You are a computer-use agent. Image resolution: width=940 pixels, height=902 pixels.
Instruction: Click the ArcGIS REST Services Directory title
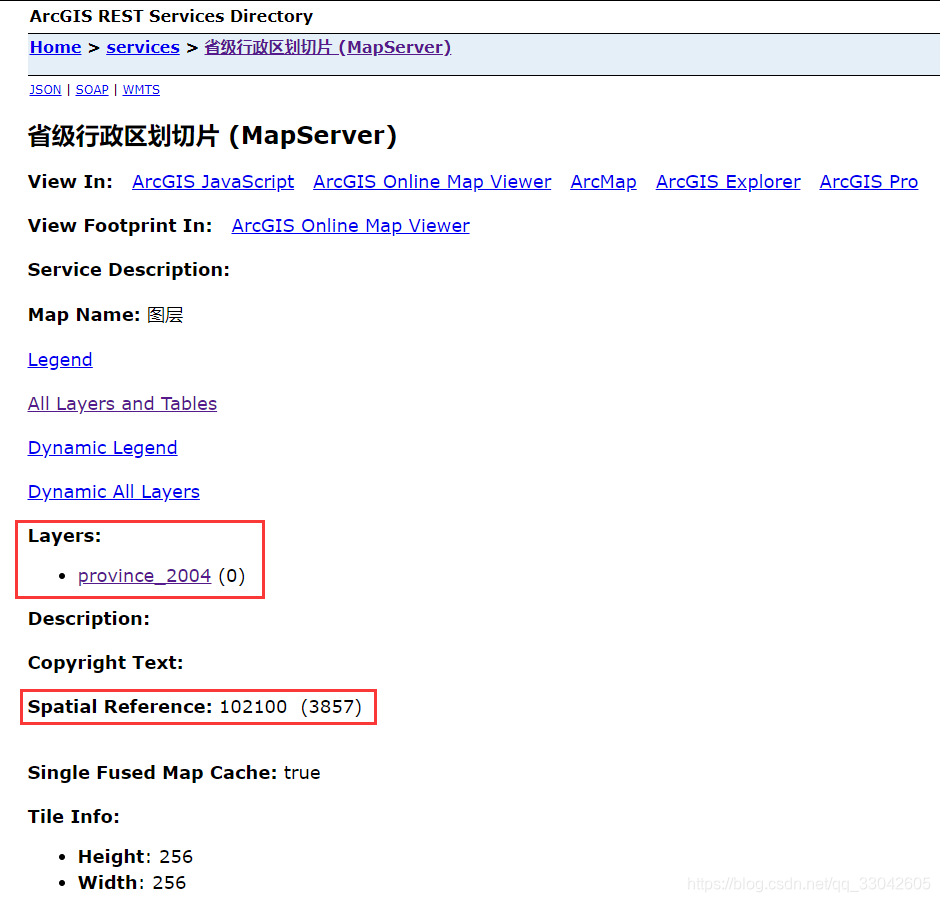tap(171, 16)
